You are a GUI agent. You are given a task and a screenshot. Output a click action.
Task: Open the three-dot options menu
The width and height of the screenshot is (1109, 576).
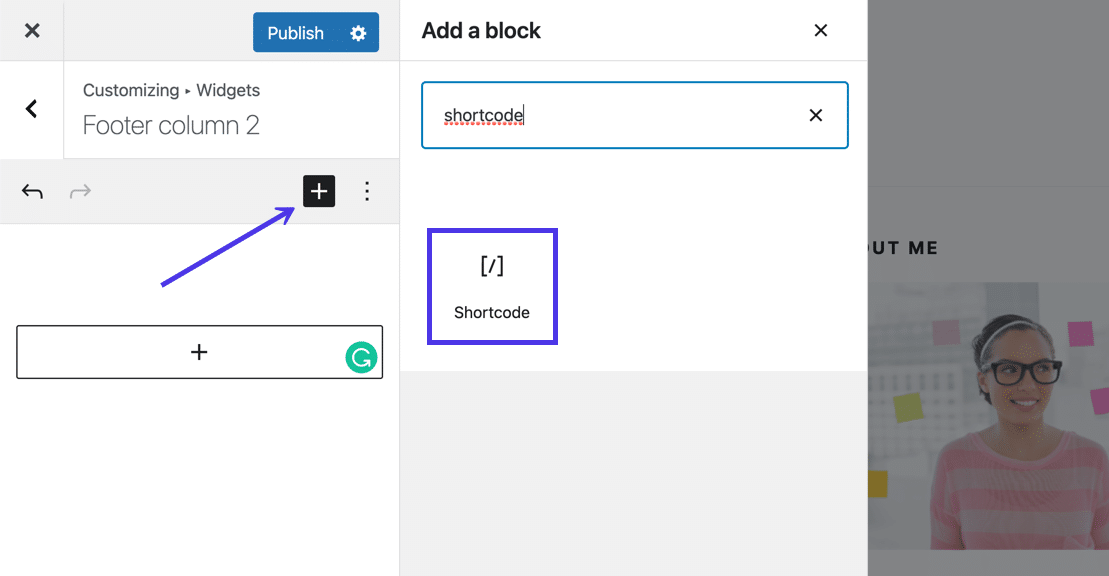coord(367,191)
